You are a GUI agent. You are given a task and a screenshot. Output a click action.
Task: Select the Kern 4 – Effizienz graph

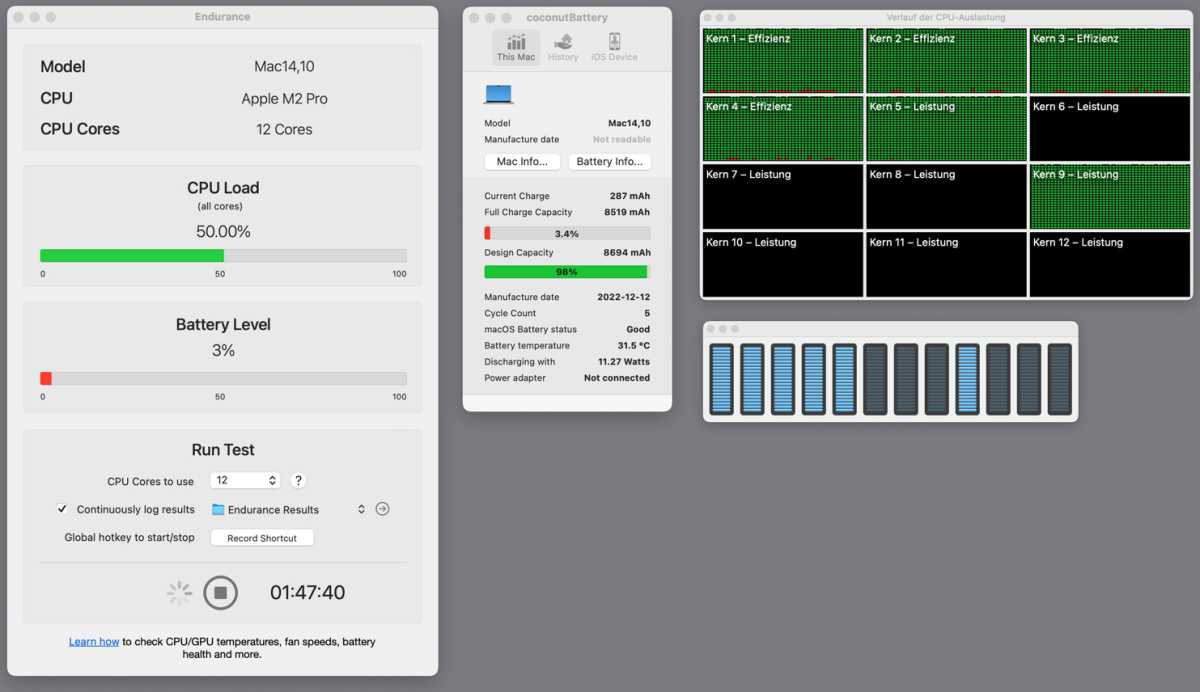tap(783, 129)
